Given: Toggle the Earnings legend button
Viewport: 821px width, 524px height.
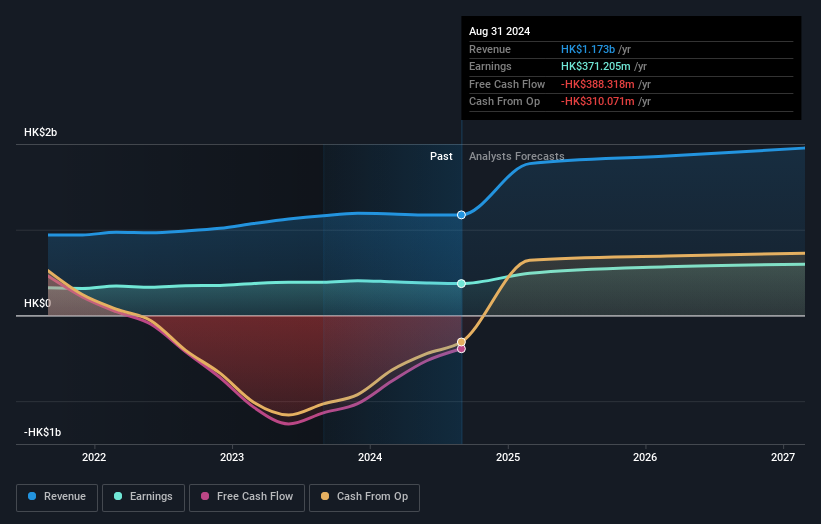Looking at the screenshot, I should pos(143,497).
